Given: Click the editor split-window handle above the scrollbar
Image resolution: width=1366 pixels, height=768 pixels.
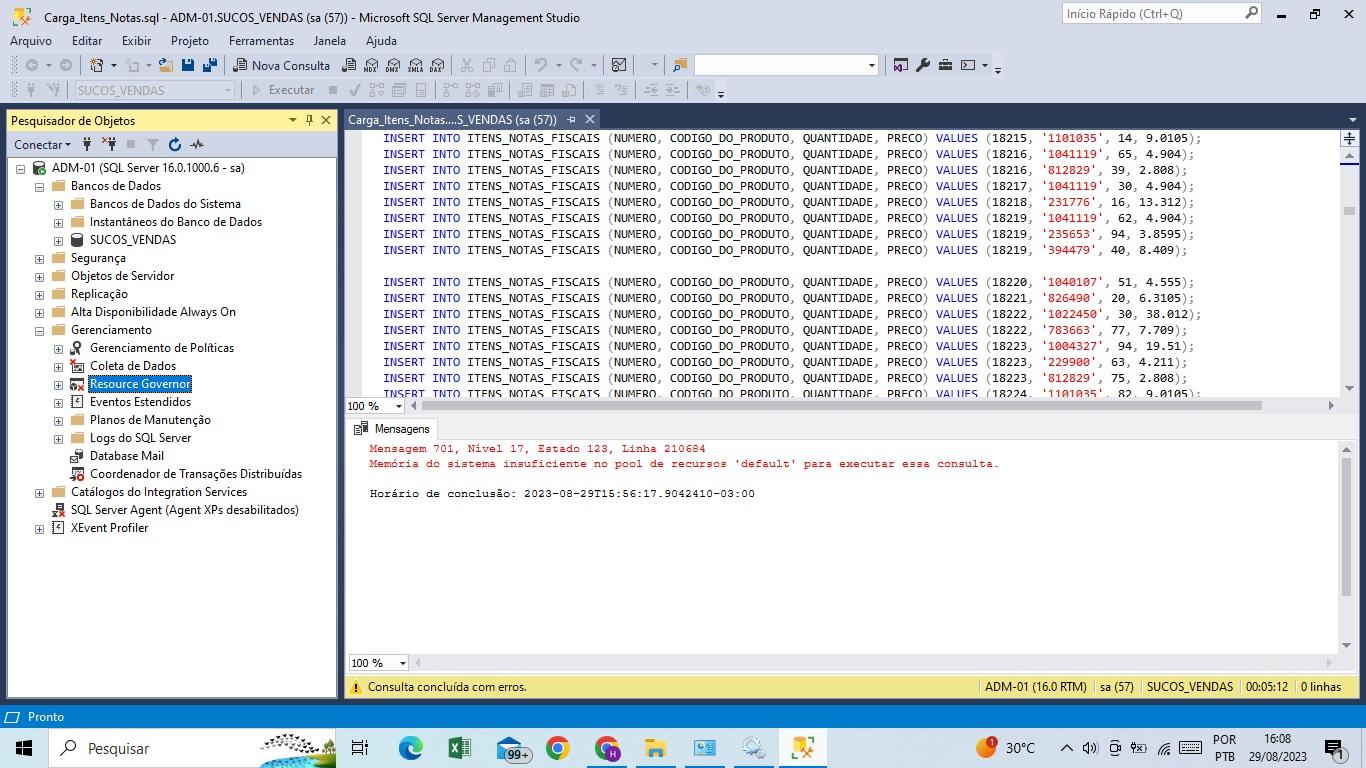Looking at the screenshot, I should pos(1349,139).
